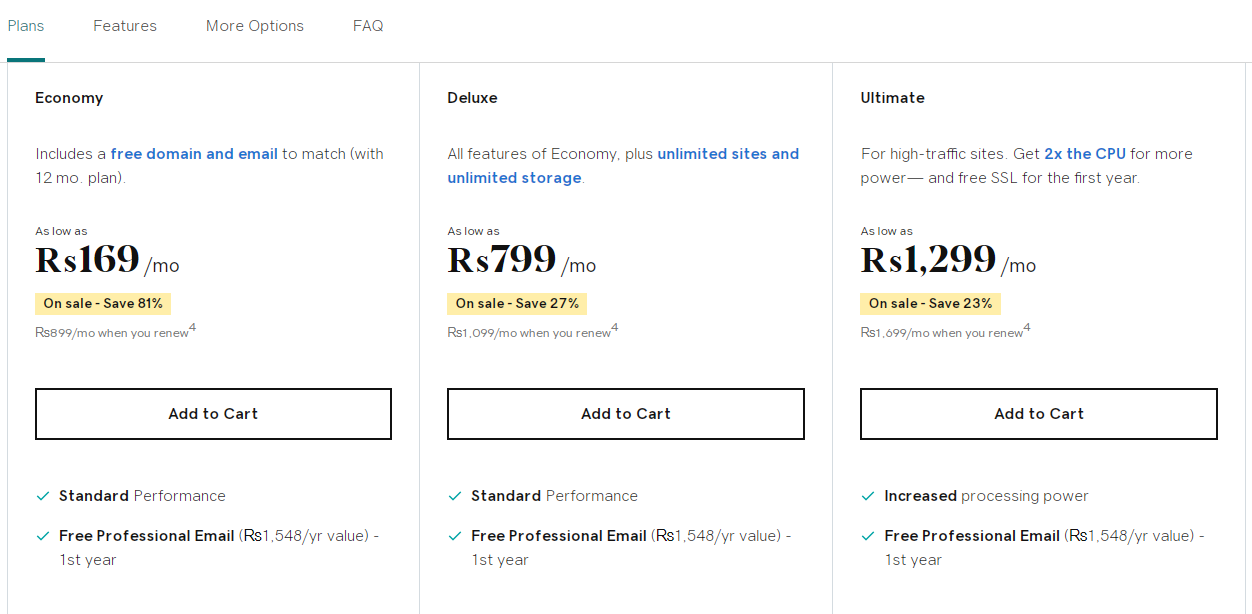Add the Deluxe plan to cart
1252x614 pixels.
pos(626,414)
